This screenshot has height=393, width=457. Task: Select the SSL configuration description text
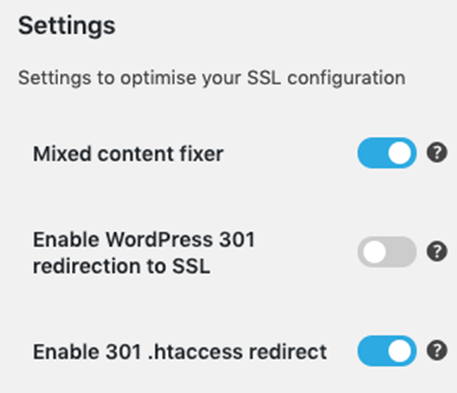point(212,79)
